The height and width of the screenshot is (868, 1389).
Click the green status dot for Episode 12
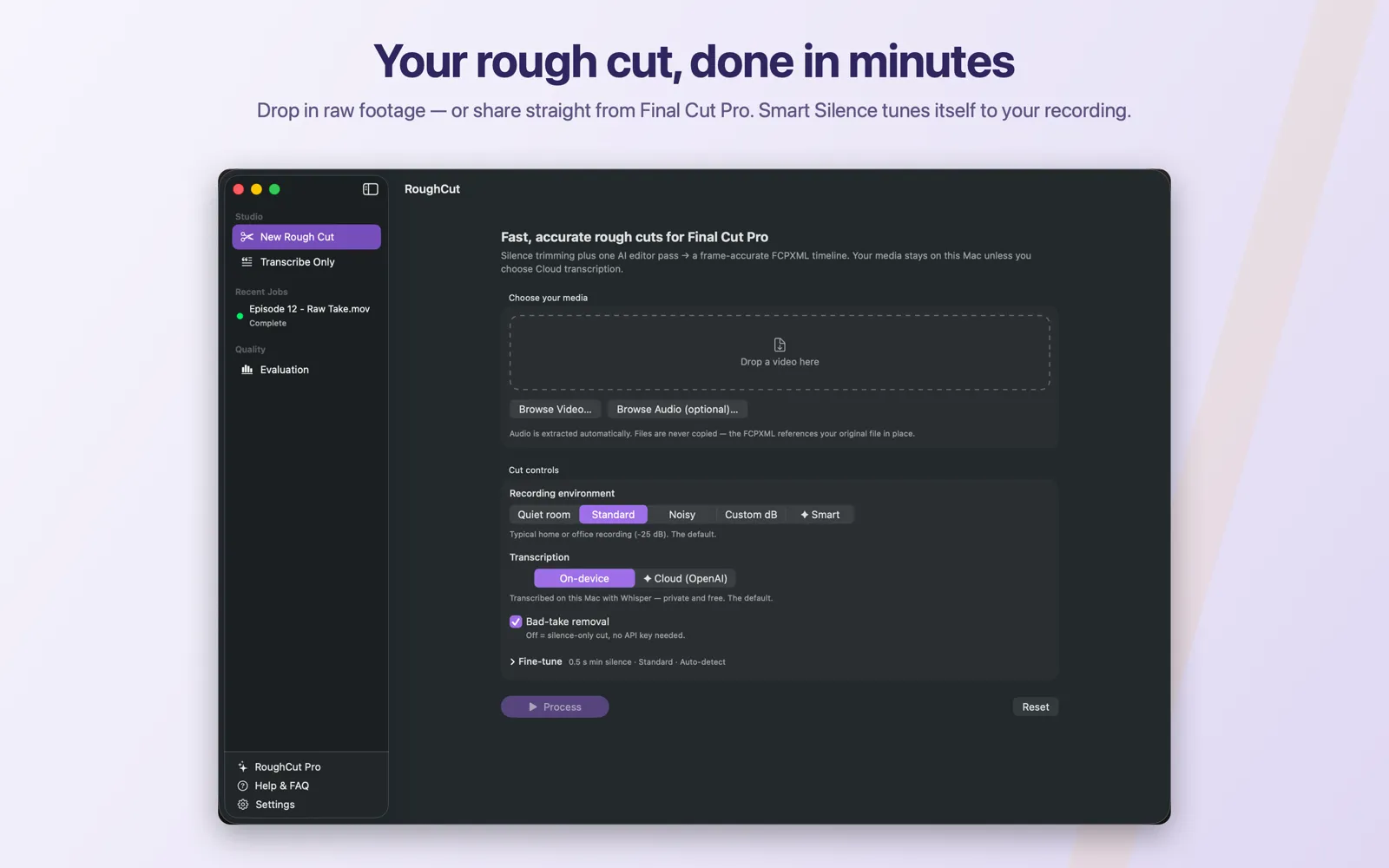tap(240, 316)
